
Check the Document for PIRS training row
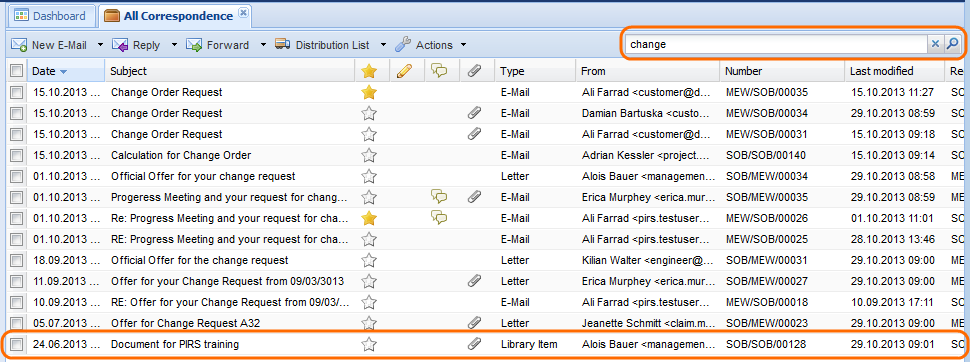[17, 344]
